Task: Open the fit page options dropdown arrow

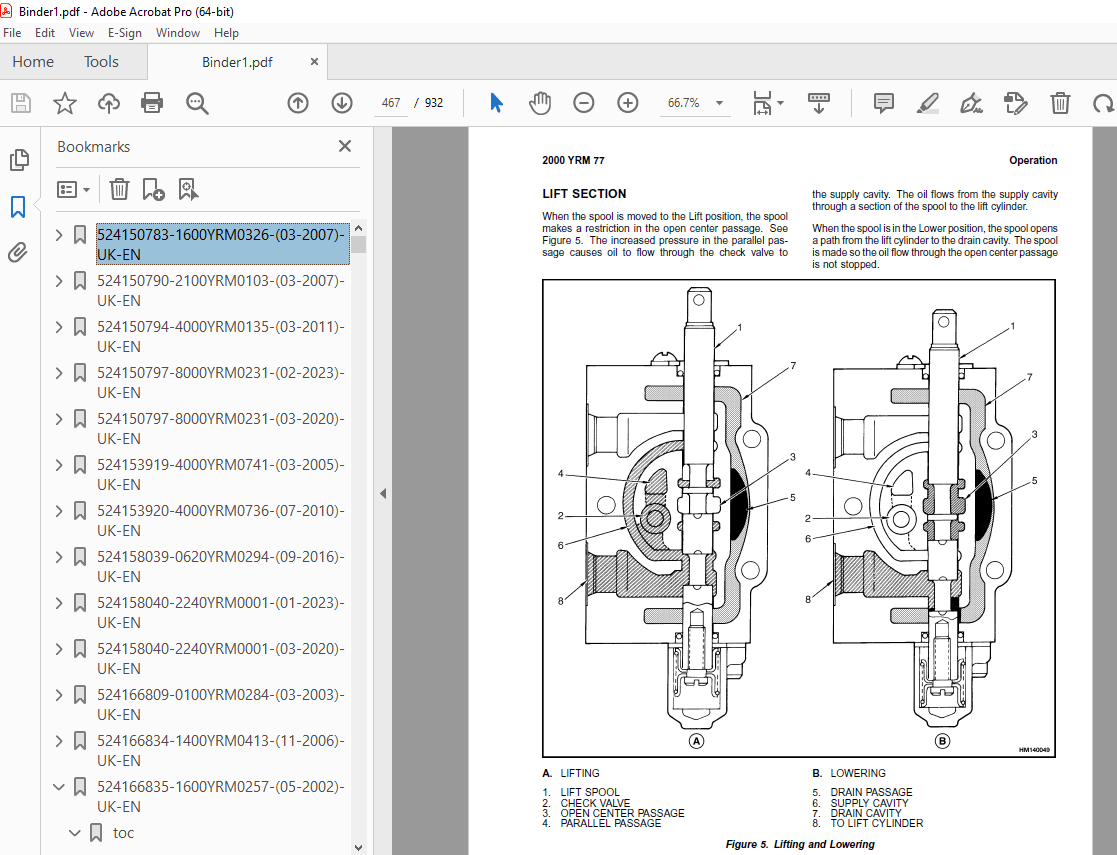Action: pos(780,103)
